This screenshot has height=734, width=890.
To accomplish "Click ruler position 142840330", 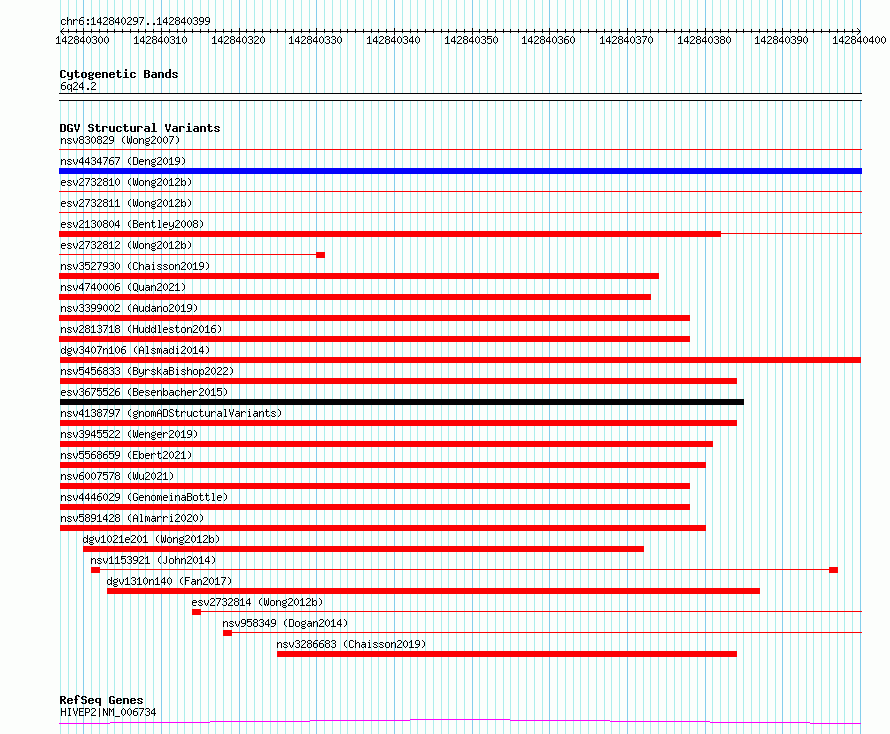I will (x=316, y=40).
